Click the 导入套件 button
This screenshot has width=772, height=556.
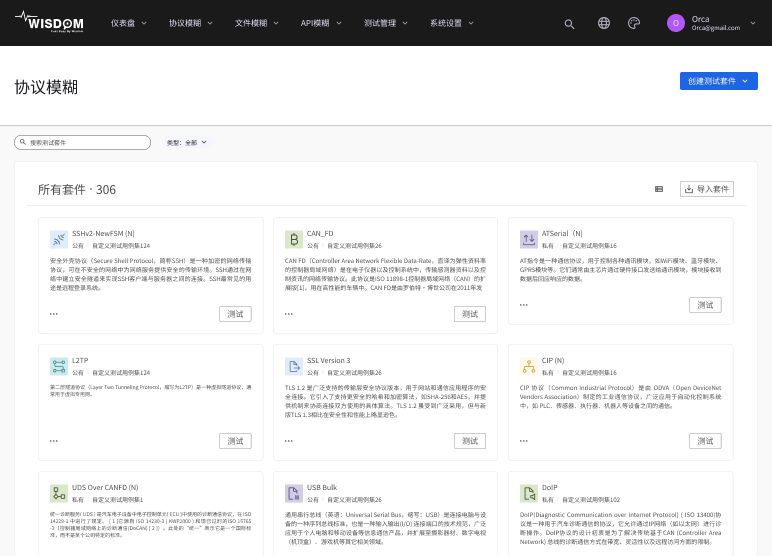tap(707, 189)
